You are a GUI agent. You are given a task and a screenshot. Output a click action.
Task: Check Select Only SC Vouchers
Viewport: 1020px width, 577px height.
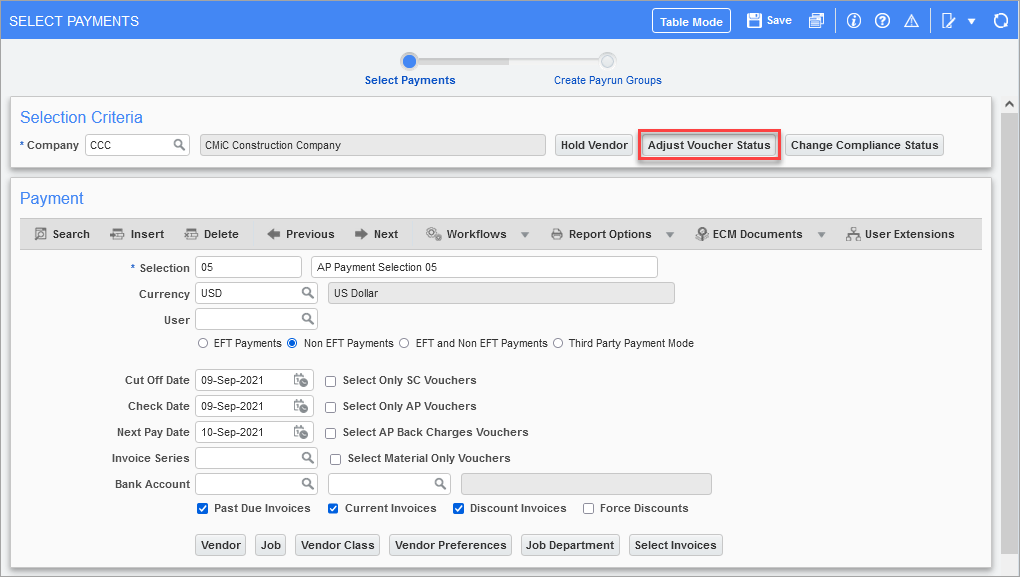click(x=330, y=381)
